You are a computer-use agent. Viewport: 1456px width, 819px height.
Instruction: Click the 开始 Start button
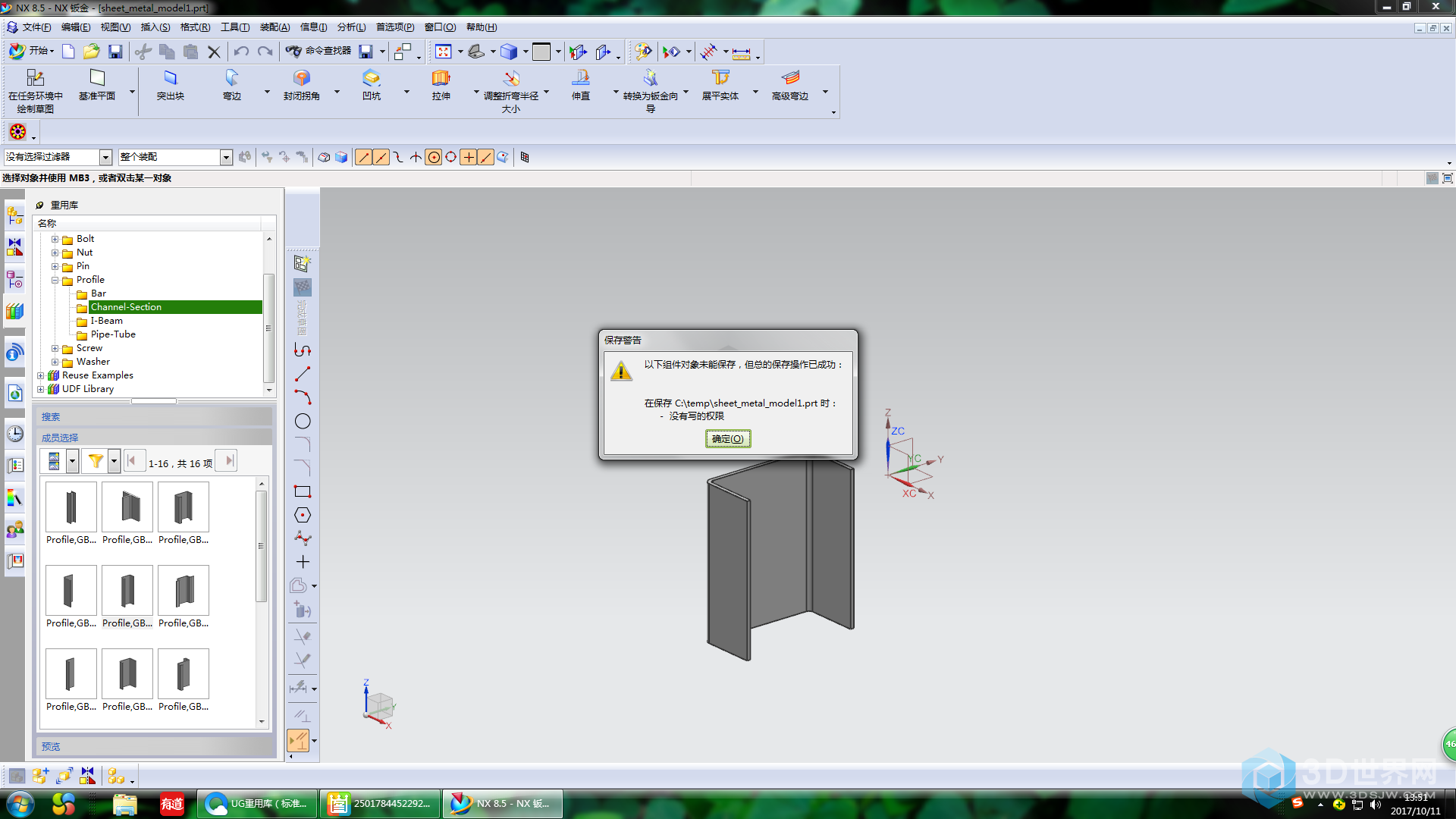(x=32, y=52)
